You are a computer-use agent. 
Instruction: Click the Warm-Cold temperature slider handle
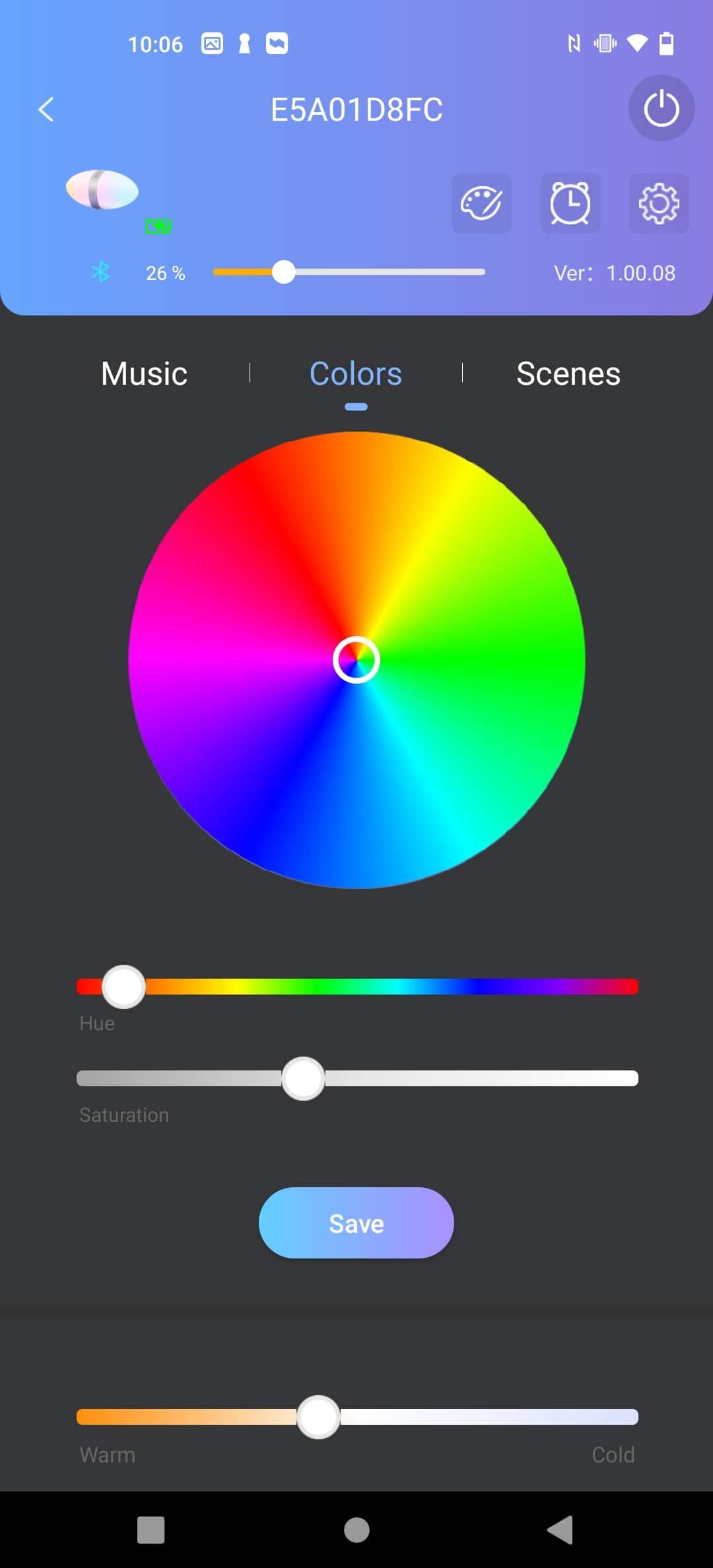[318, 1417]
